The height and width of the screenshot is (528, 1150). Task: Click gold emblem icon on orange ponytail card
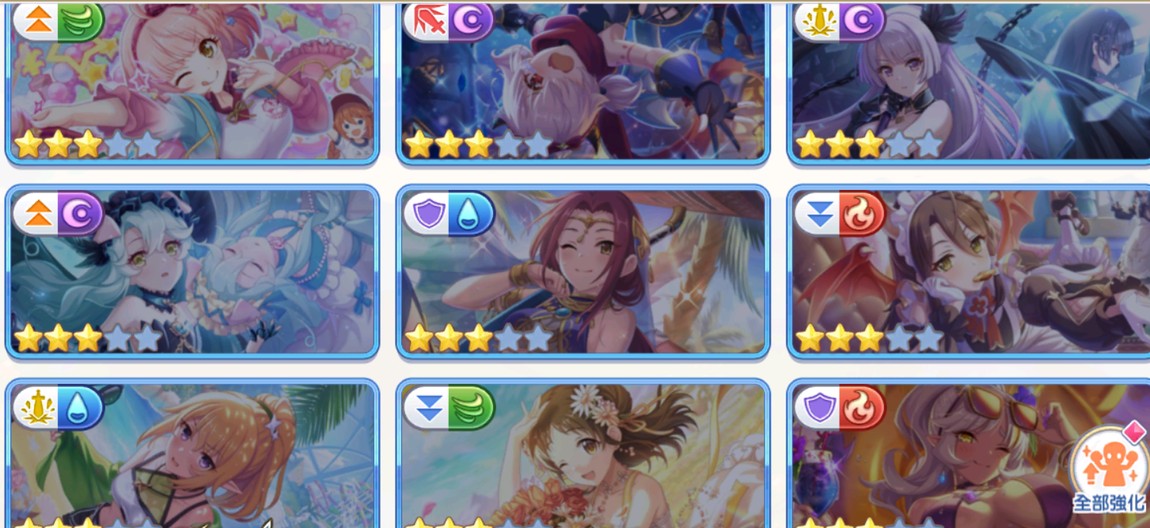(37, 408)
